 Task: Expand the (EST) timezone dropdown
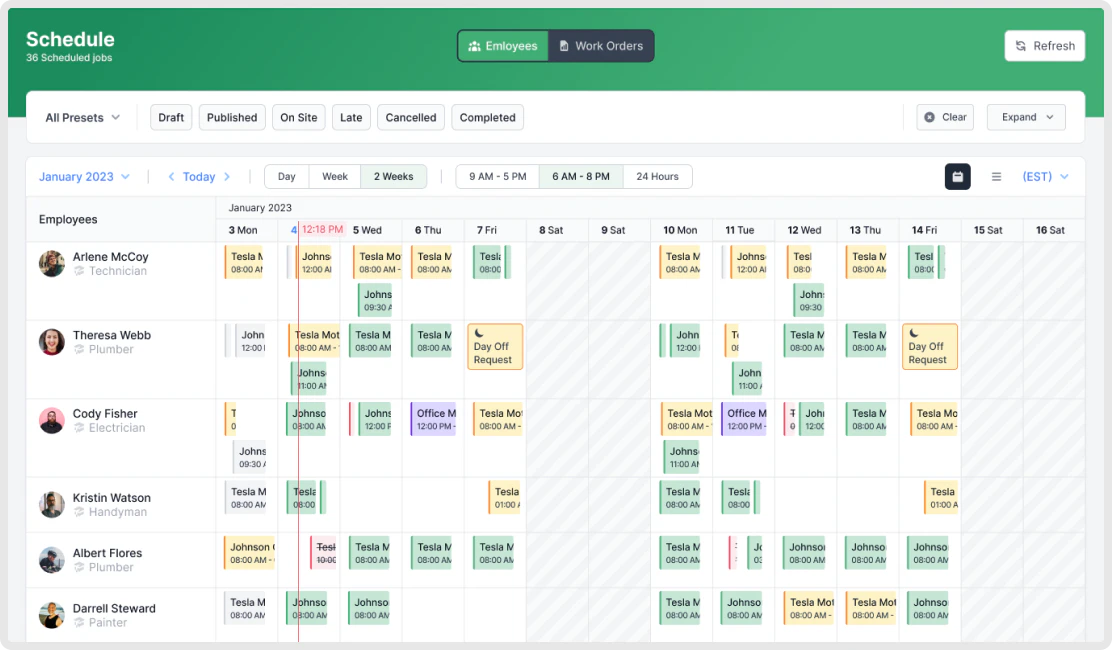[1044, 176]
